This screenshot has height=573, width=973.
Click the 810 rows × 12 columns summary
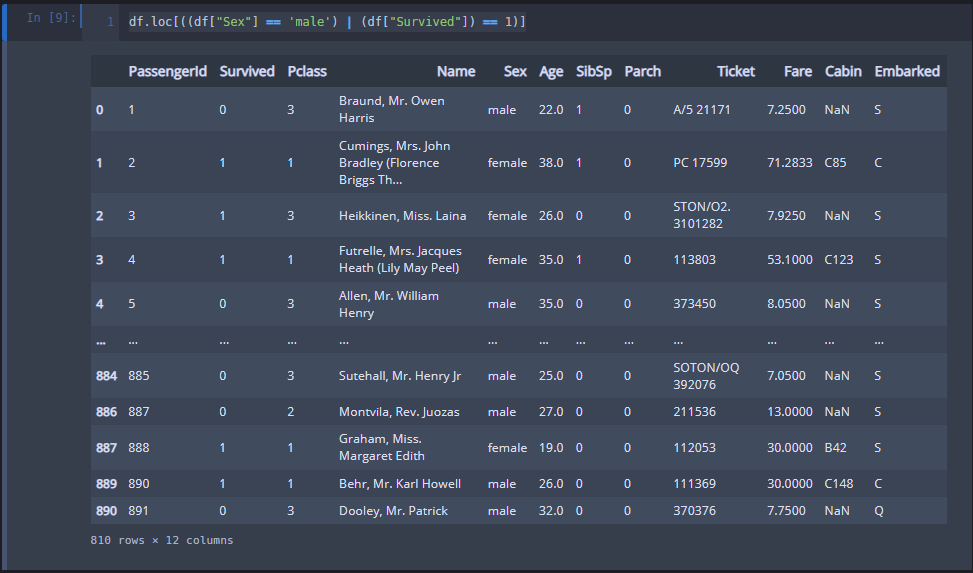coord(162,540)
